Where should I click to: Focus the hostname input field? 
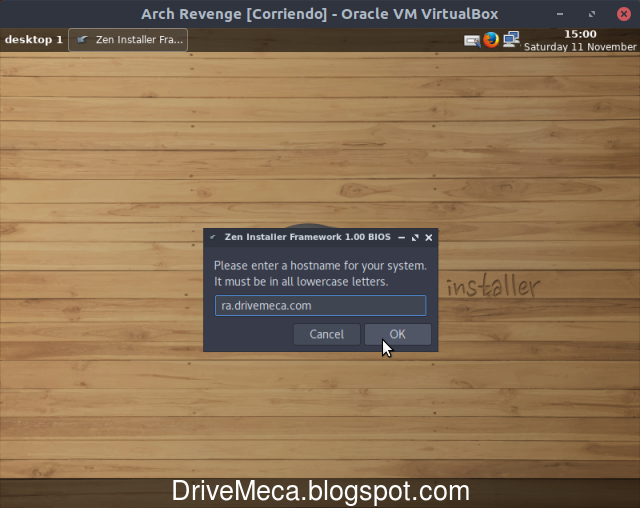(x=320, y=306)
